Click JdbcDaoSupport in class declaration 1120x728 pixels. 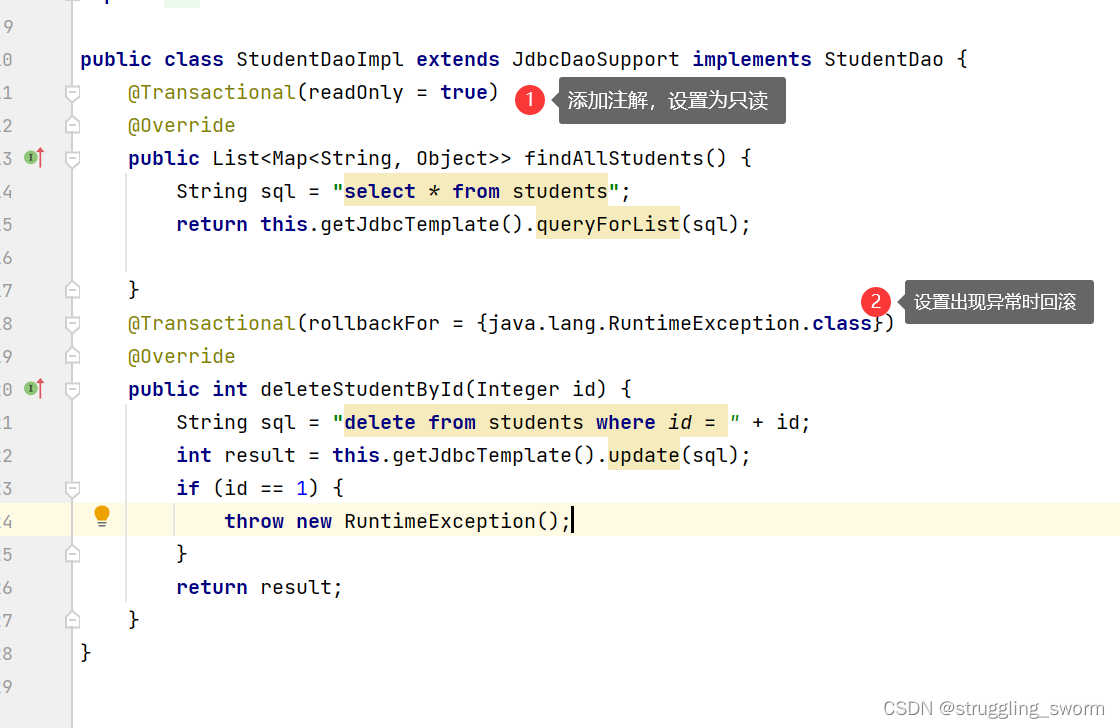(596, 59)
